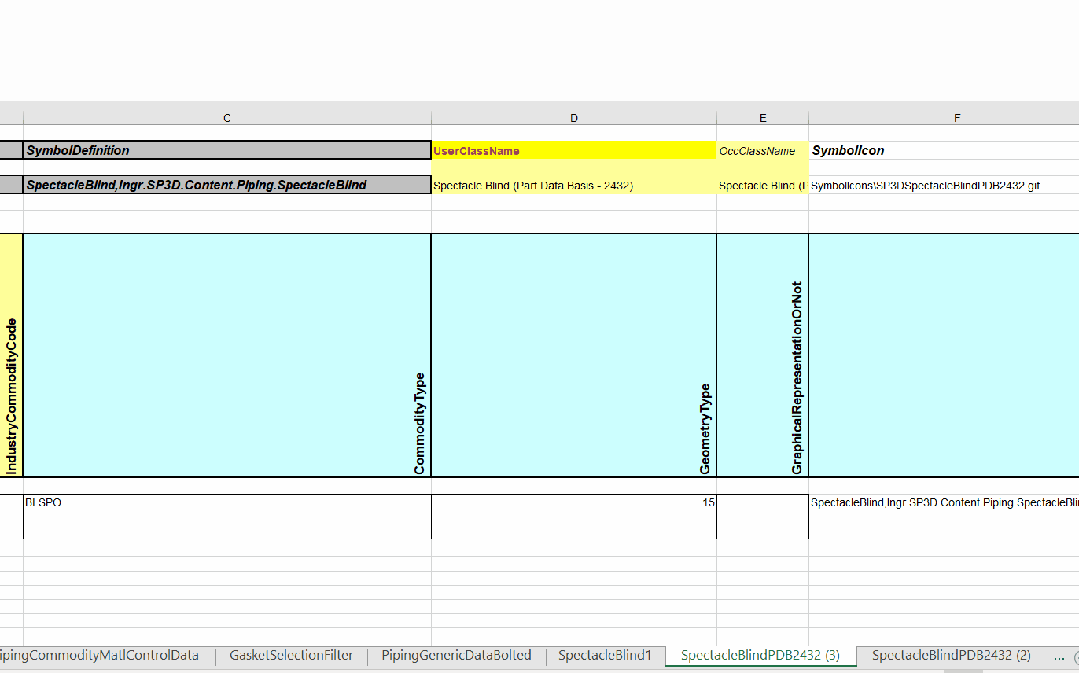Select the SymbolIcon header cell

tap(943, 151)
